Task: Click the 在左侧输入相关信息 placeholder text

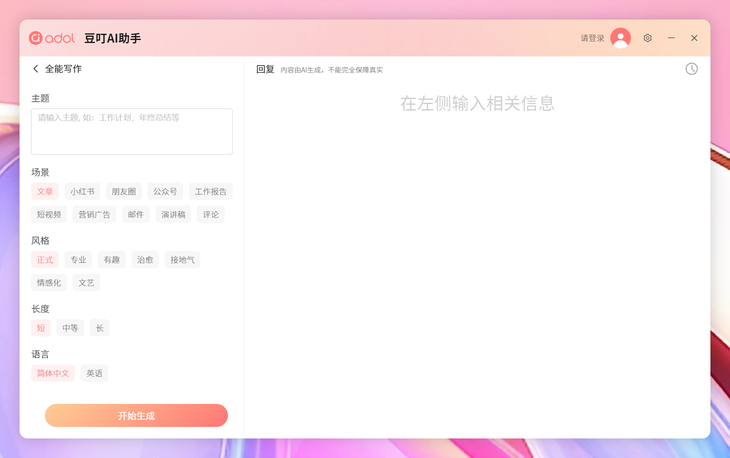Action: pyautogui.click(x=477, y=103)
